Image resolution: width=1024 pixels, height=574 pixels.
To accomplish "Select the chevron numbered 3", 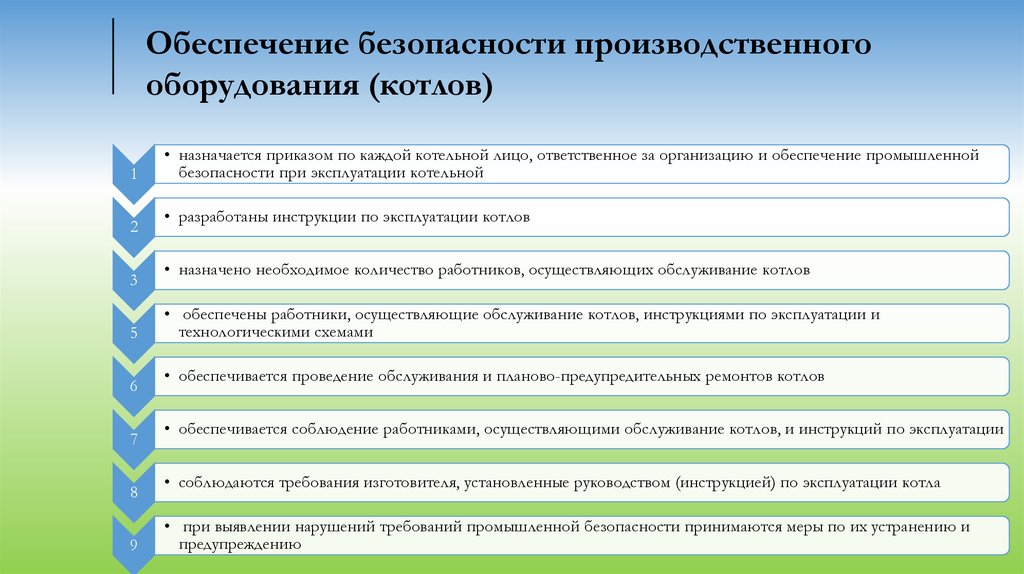I will click(134, 280).
